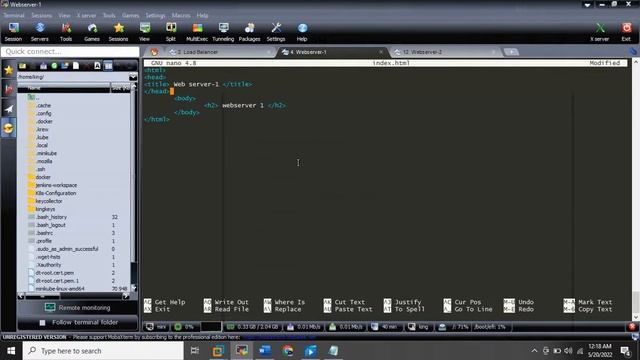The image size is (640, 360).
Task: Open the Macros menu
Action: (181, 15)
